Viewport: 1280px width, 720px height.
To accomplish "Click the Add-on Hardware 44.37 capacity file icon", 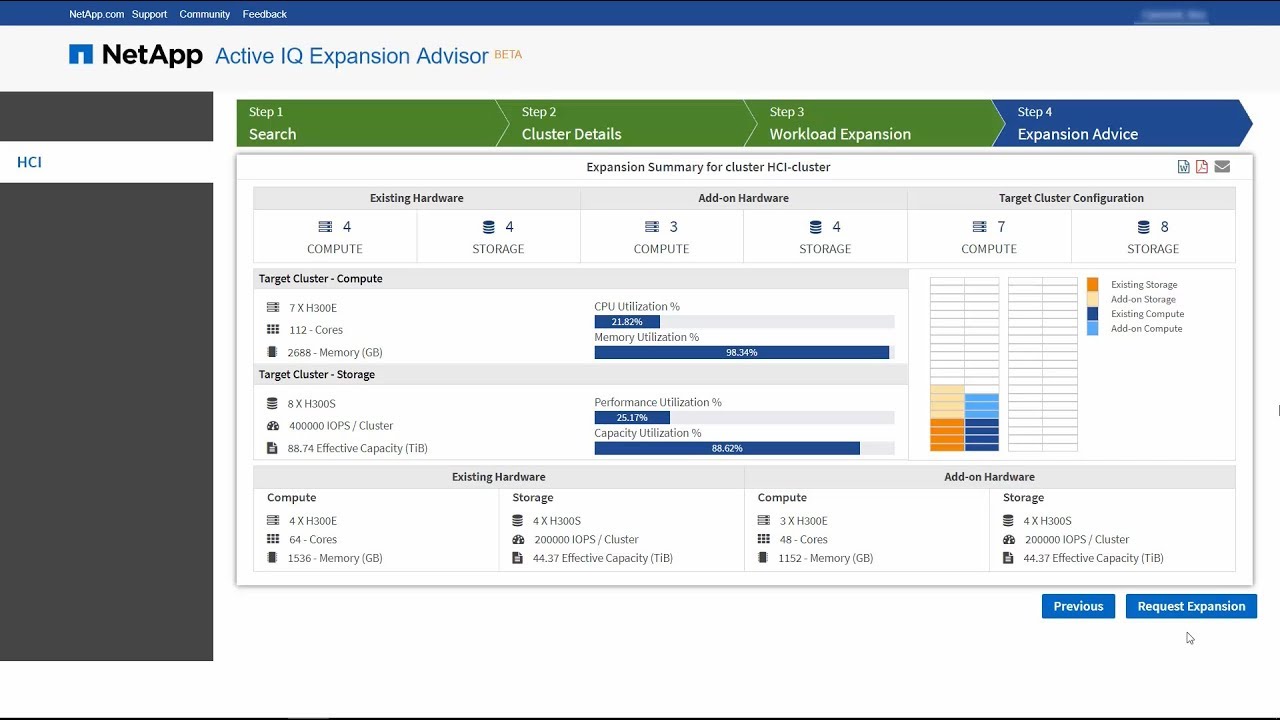I will pos(1008,558).
